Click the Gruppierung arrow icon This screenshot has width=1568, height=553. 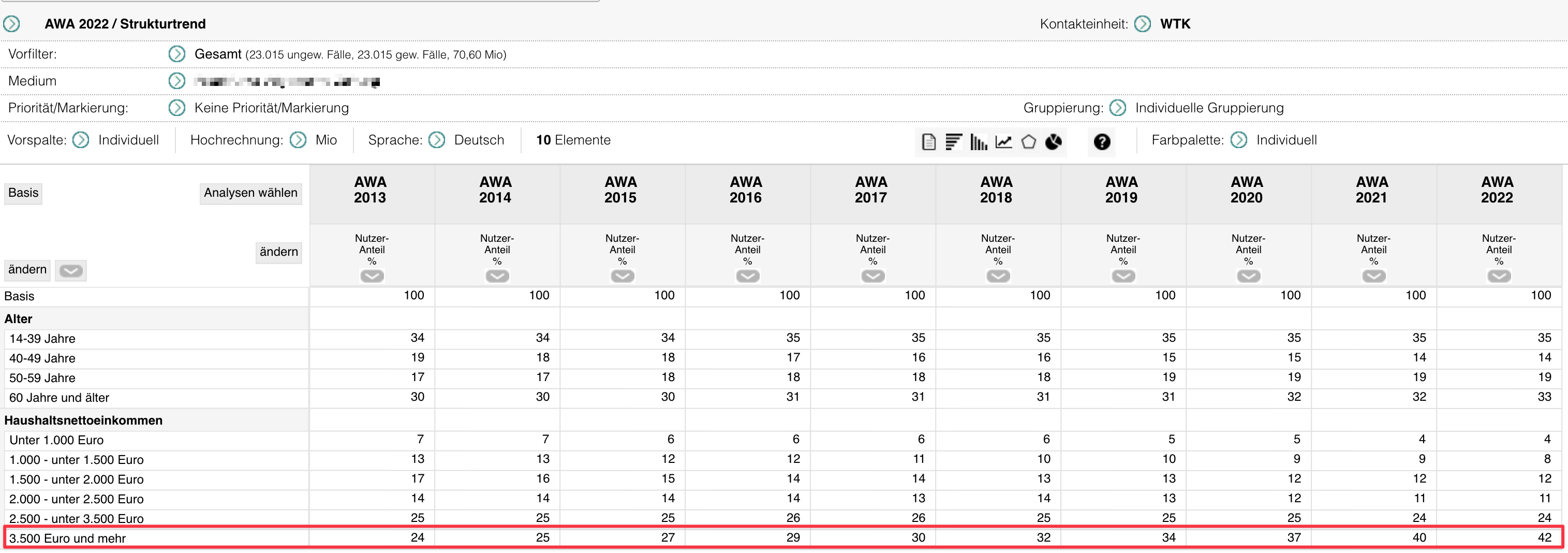point(1118,108)
